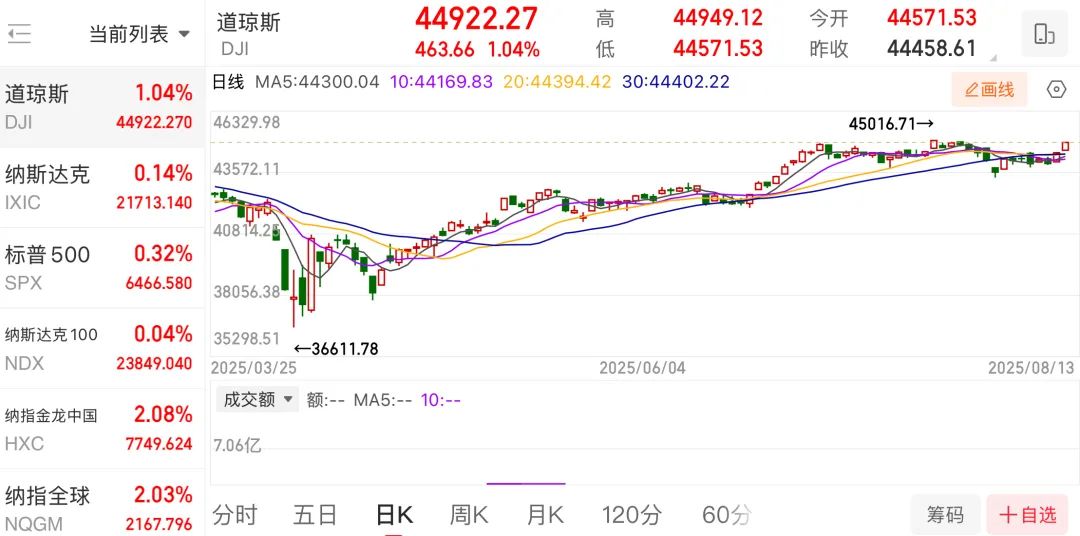This screenshot has width=1080, height=536.
Task: Click the 463.66 1.04% change value in header
Action: coord(477,50)
